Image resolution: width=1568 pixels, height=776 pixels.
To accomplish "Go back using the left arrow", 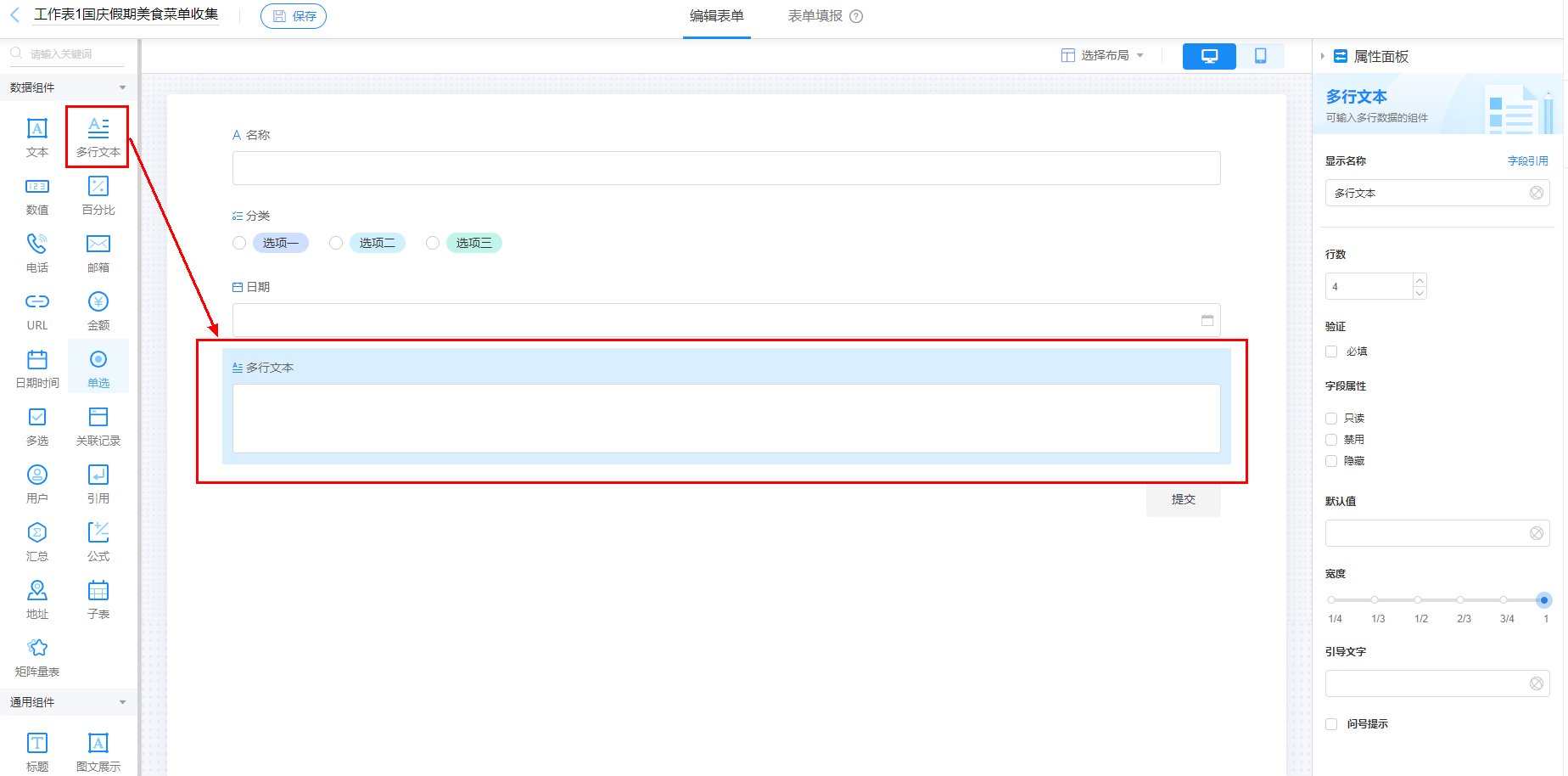I will click(x=14, y=15).
